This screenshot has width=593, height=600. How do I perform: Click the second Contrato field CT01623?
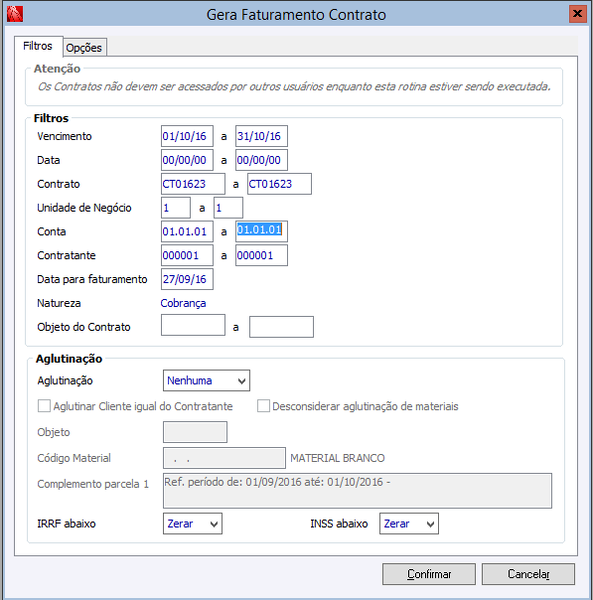(279, 184)
